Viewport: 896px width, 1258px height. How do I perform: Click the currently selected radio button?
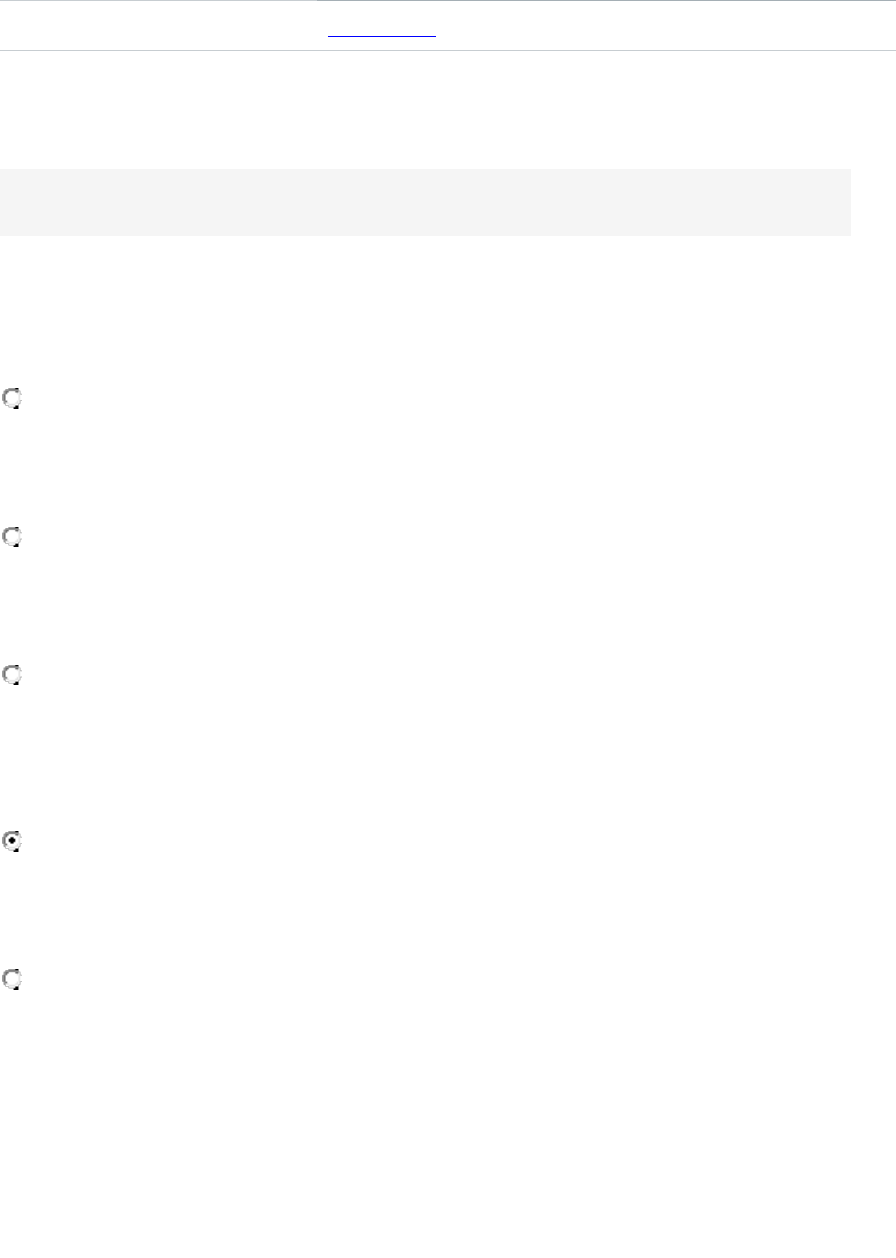coord(13,842)
